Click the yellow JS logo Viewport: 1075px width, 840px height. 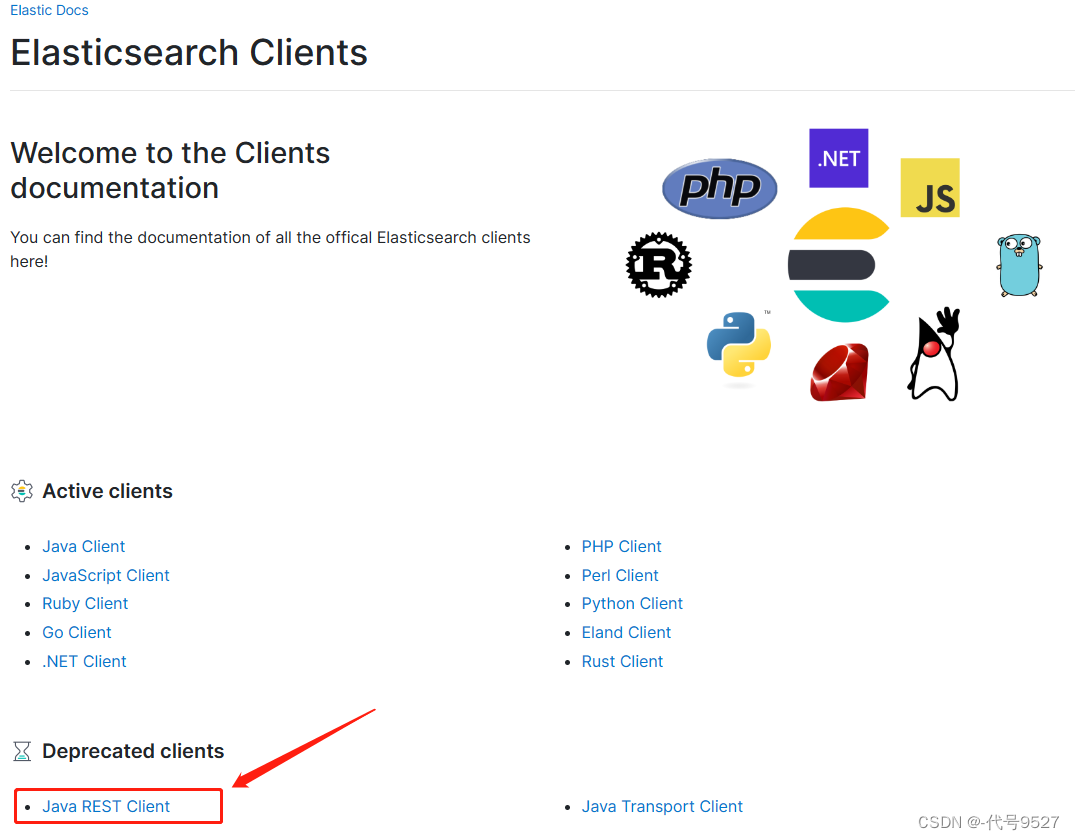tap(930, 187)
